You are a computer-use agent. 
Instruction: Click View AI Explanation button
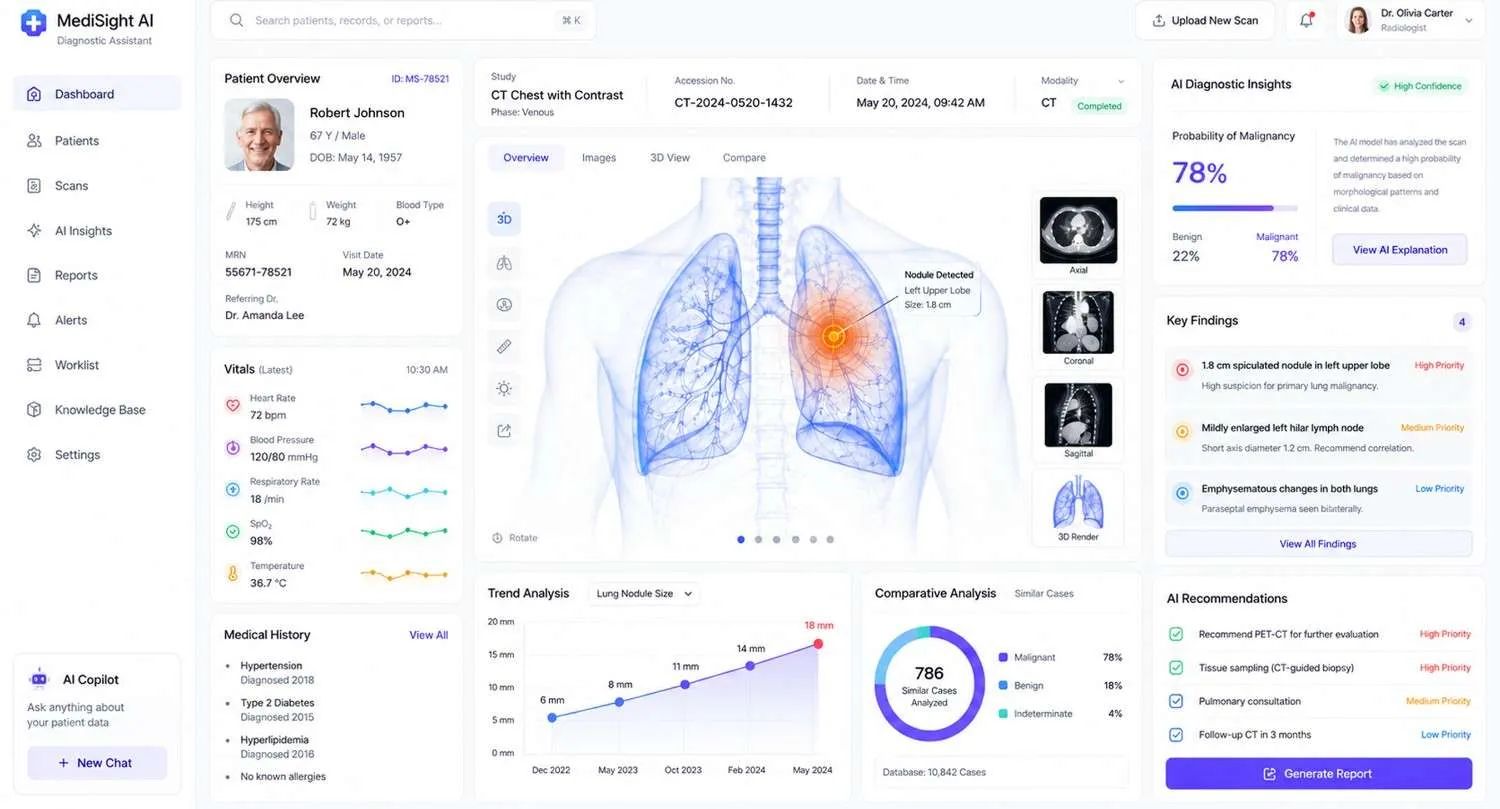tap(1399, 250)
